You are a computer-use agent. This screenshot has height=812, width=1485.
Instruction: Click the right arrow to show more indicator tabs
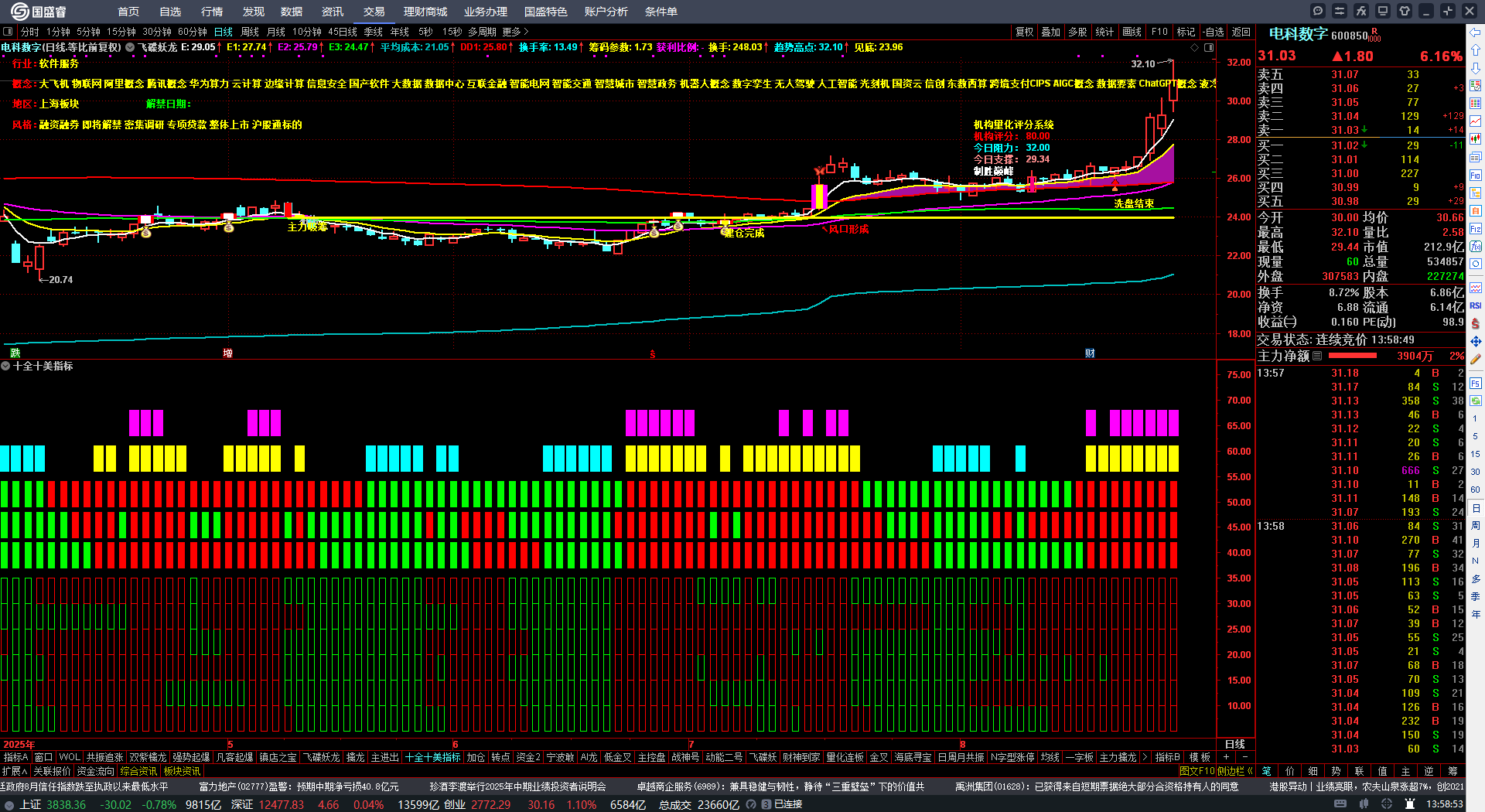1145,757
